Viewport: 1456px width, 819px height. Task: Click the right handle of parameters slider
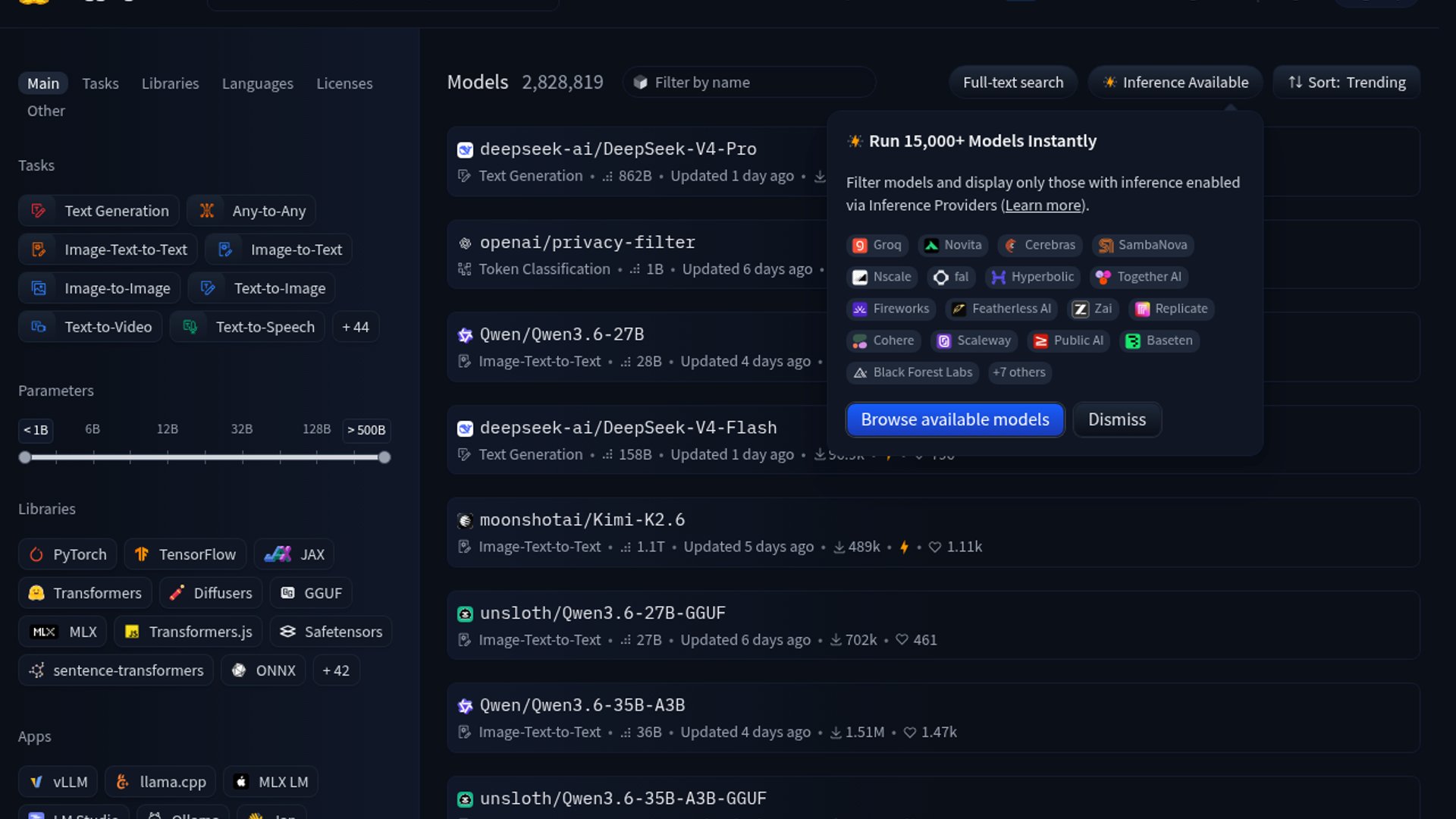[x=384, y=457]
